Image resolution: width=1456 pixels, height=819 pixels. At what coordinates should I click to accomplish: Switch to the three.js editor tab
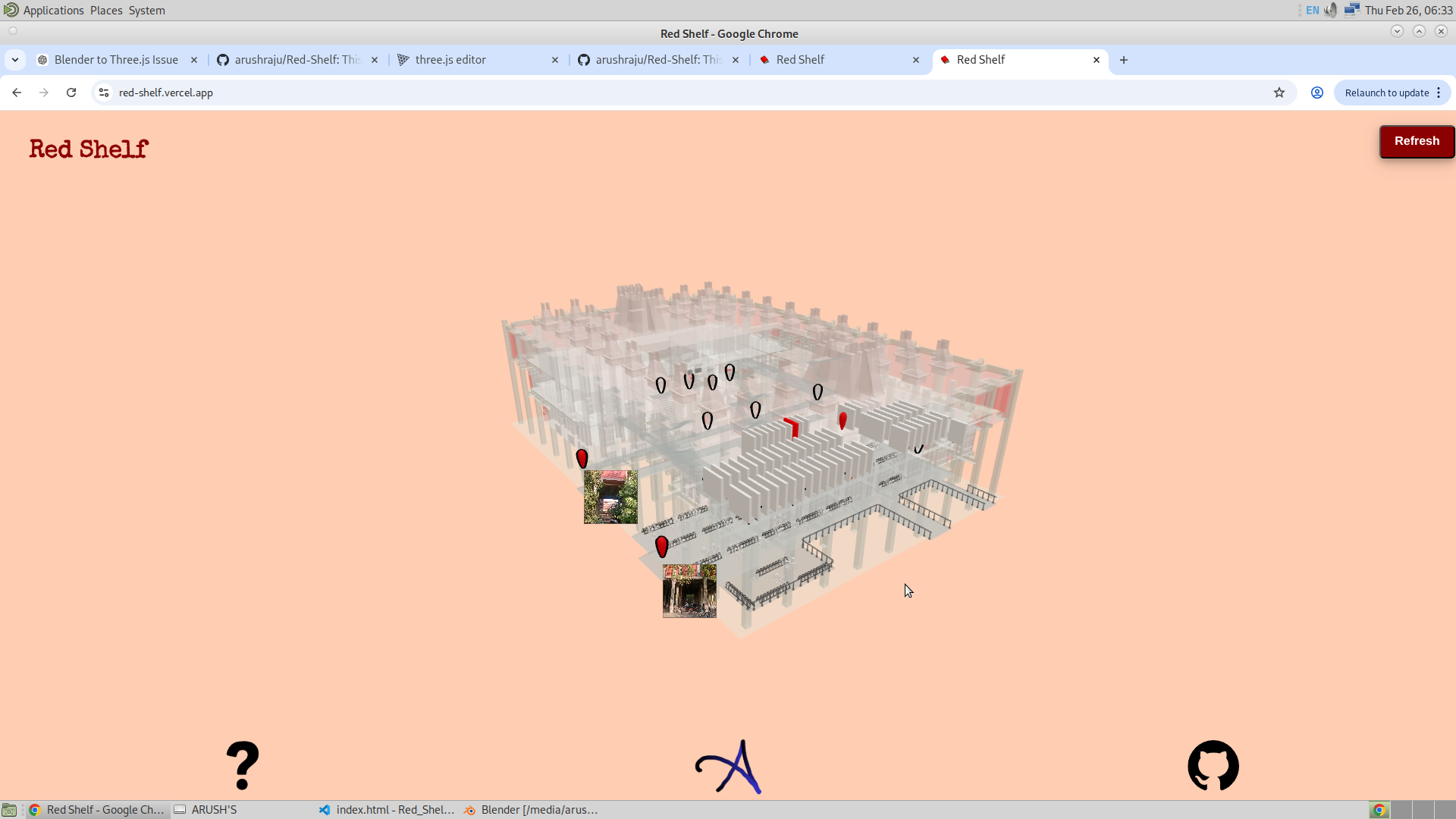(x=450, y=59)
